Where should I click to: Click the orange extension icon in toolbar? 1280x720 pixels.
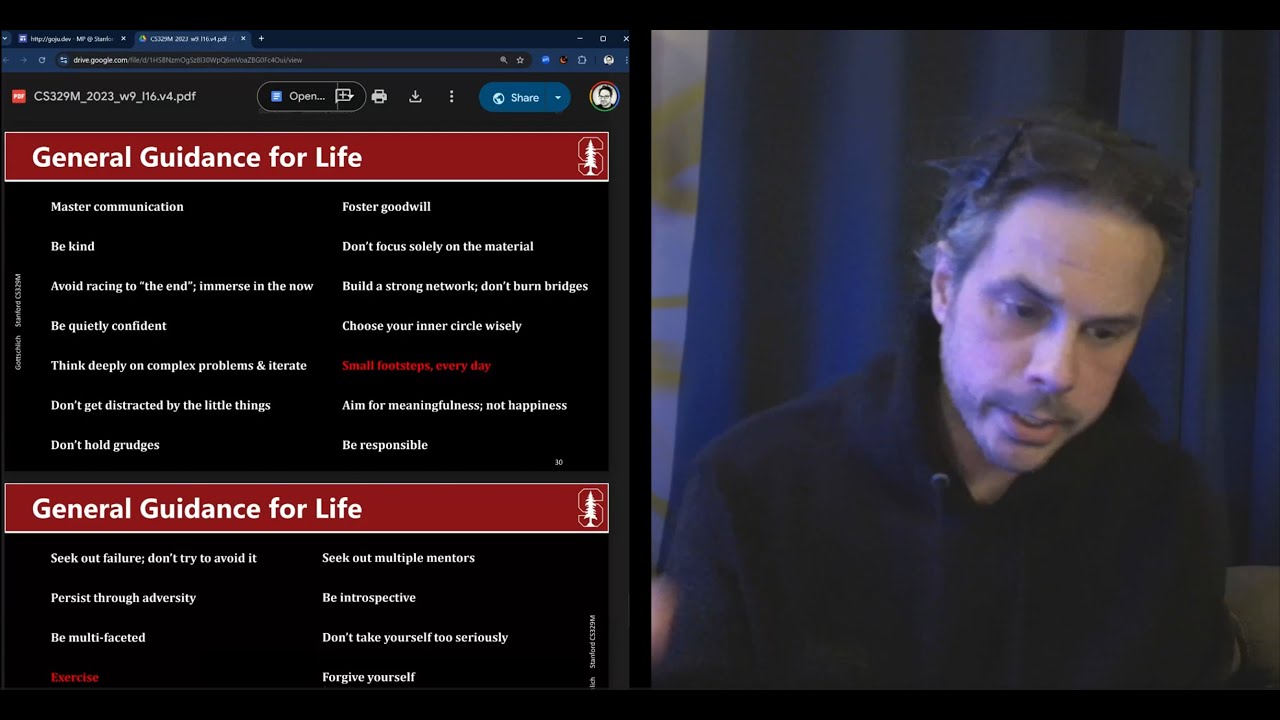[564, 60]
